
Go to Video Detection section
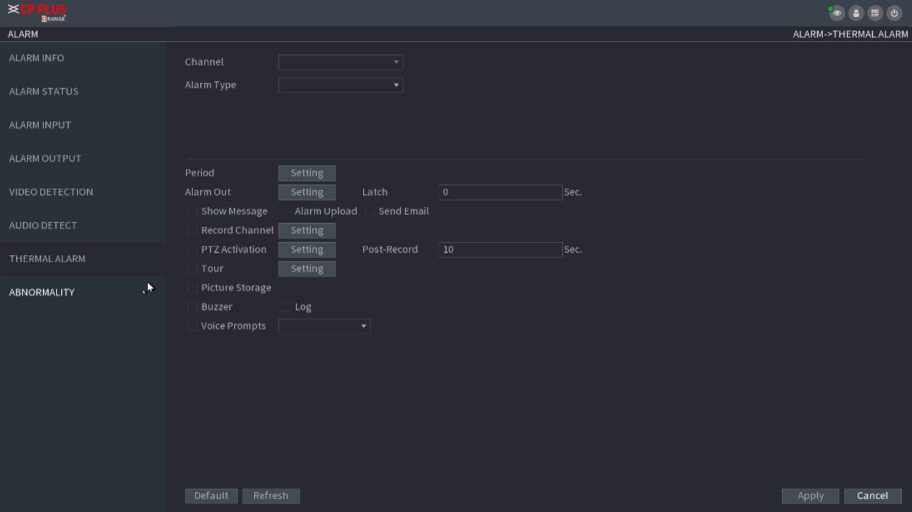51,192
